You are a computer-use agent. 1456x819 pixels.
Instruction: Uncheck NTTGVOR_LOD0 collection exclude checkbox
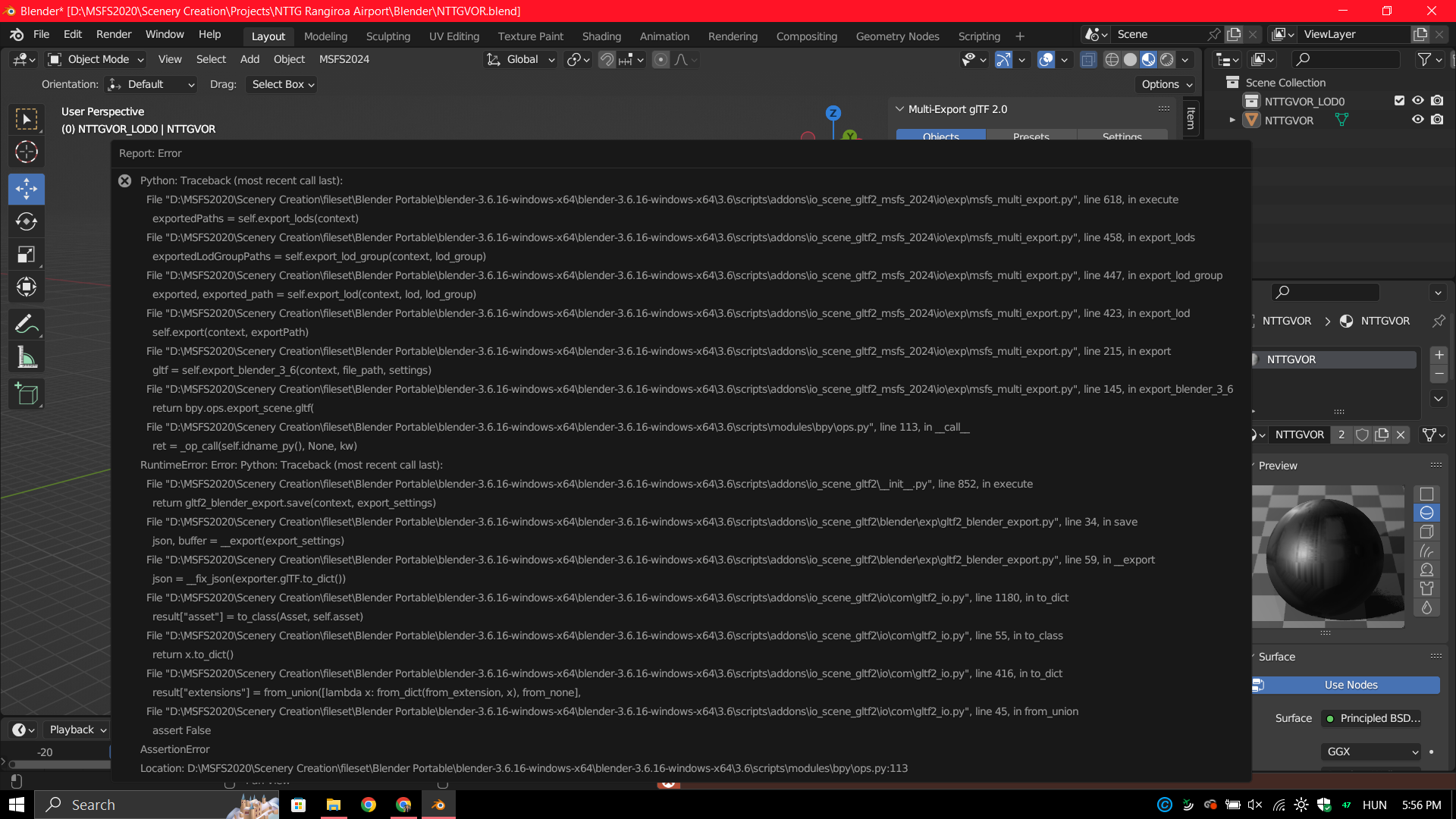pyautogui.click(x=1399, y=101)
